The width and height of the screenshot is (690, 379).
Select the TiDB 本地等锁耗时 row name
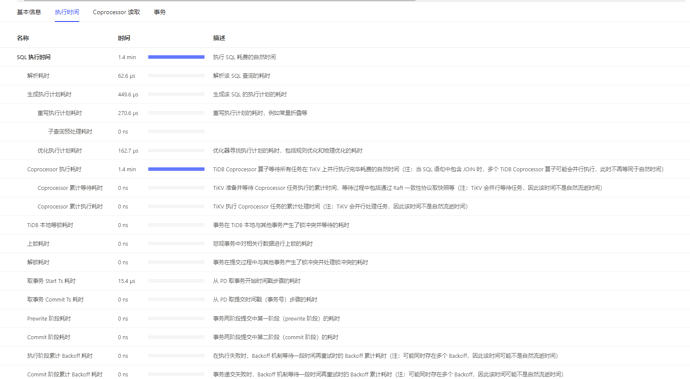pos(50,225)
